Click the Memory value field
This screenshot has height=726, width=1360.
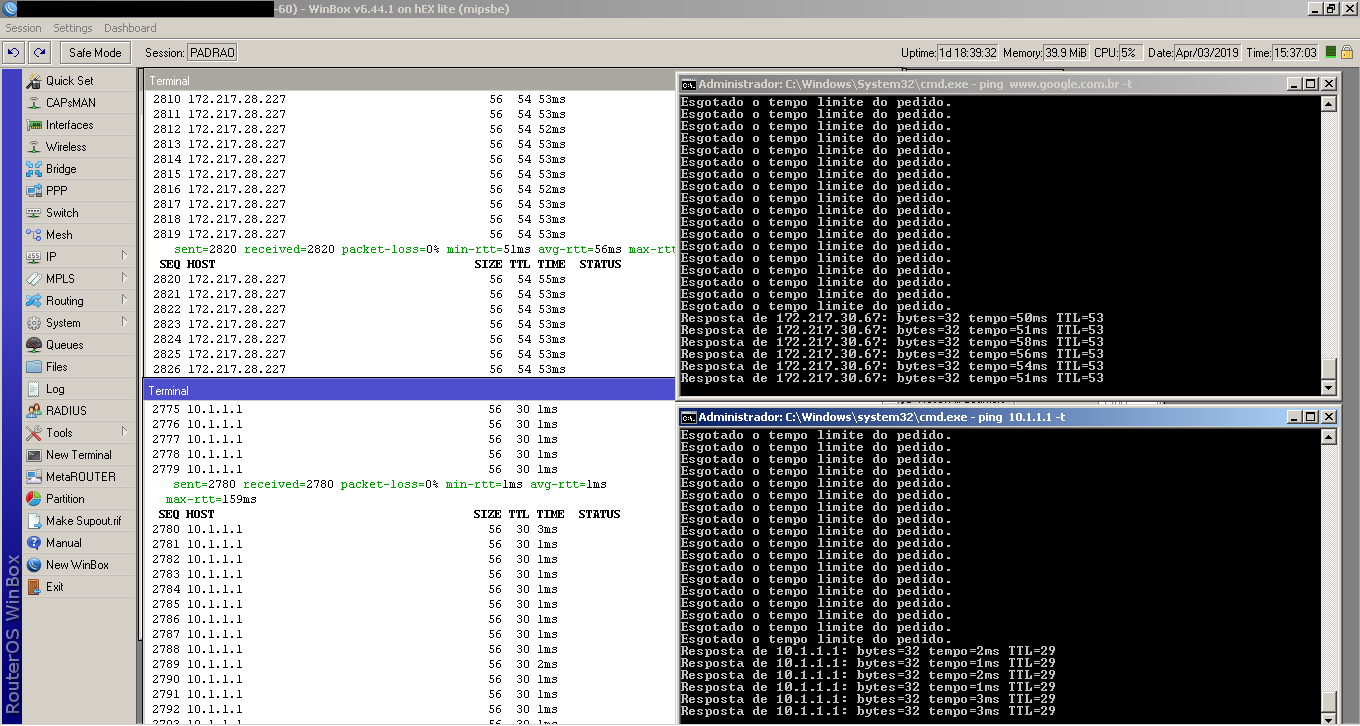tap(1067, 52)
